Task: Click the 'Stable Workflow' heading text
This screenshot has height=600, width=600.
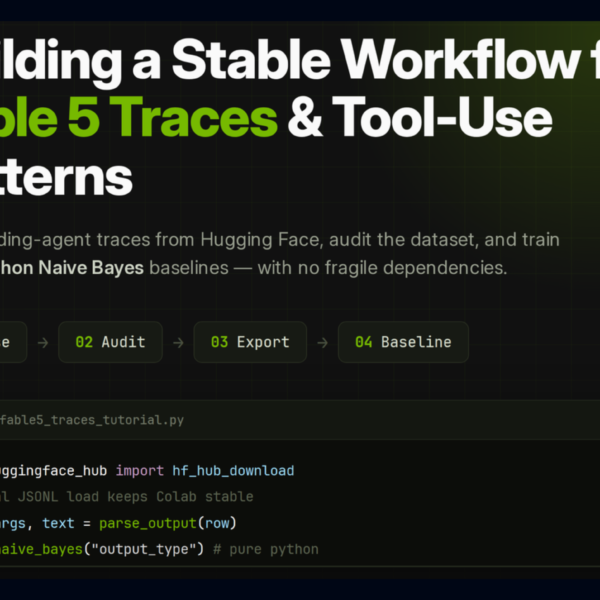Action: click(377, 60)
